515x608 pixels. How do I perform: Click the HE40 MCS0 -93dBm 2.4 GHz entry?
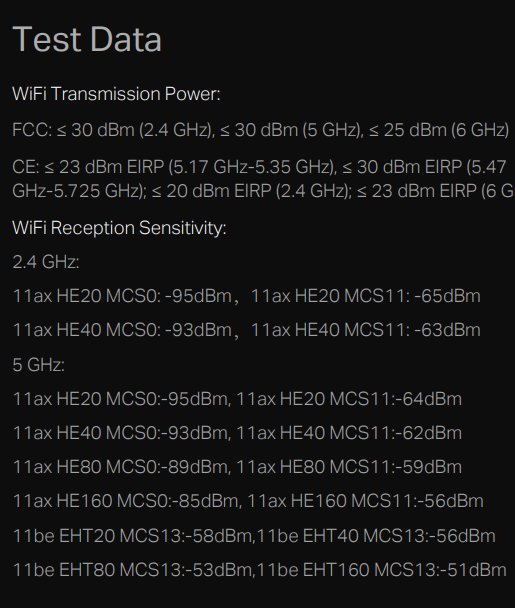coord(123,330)
